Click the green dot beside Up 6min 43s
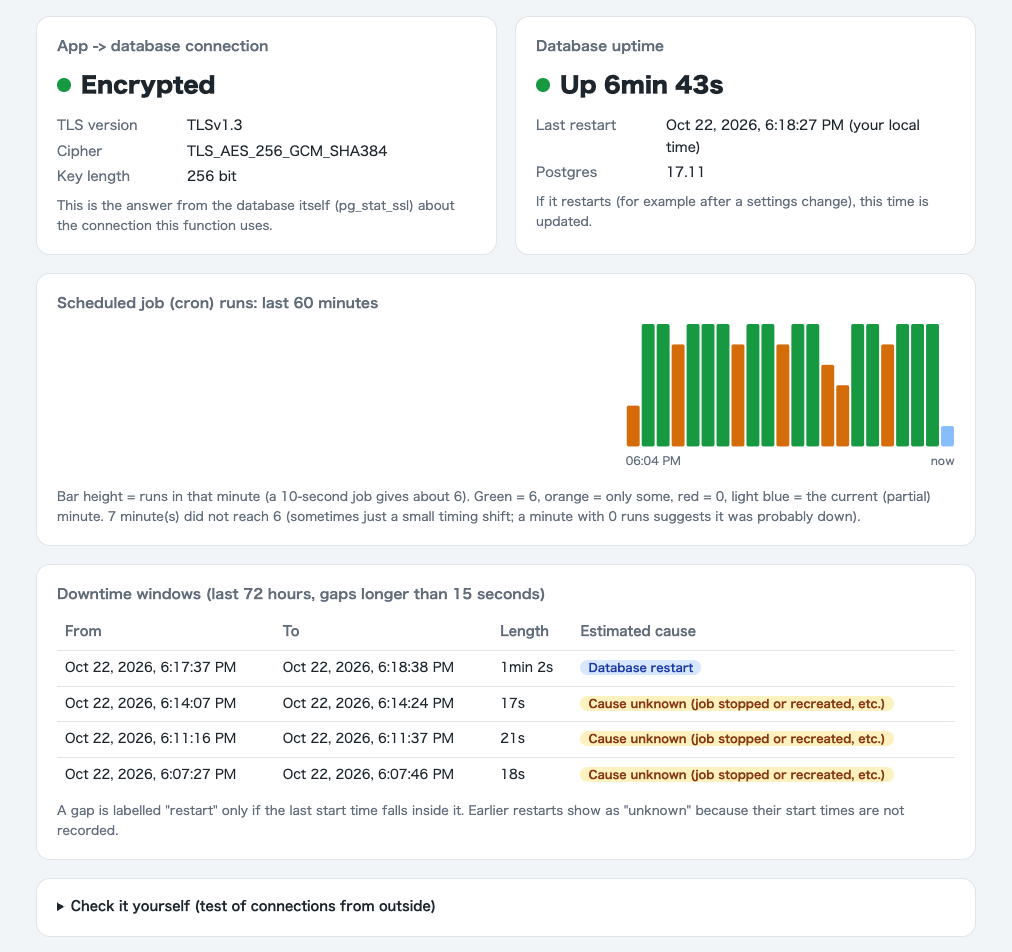The height and width of the screenshot is (952, 1012). click(543, 85)
